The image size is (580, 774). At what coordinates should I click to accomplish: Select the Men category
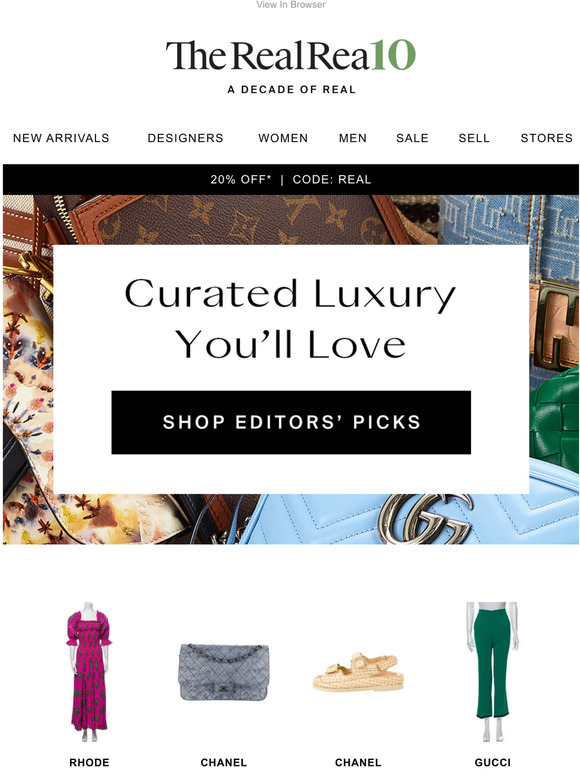click(352, 138)
